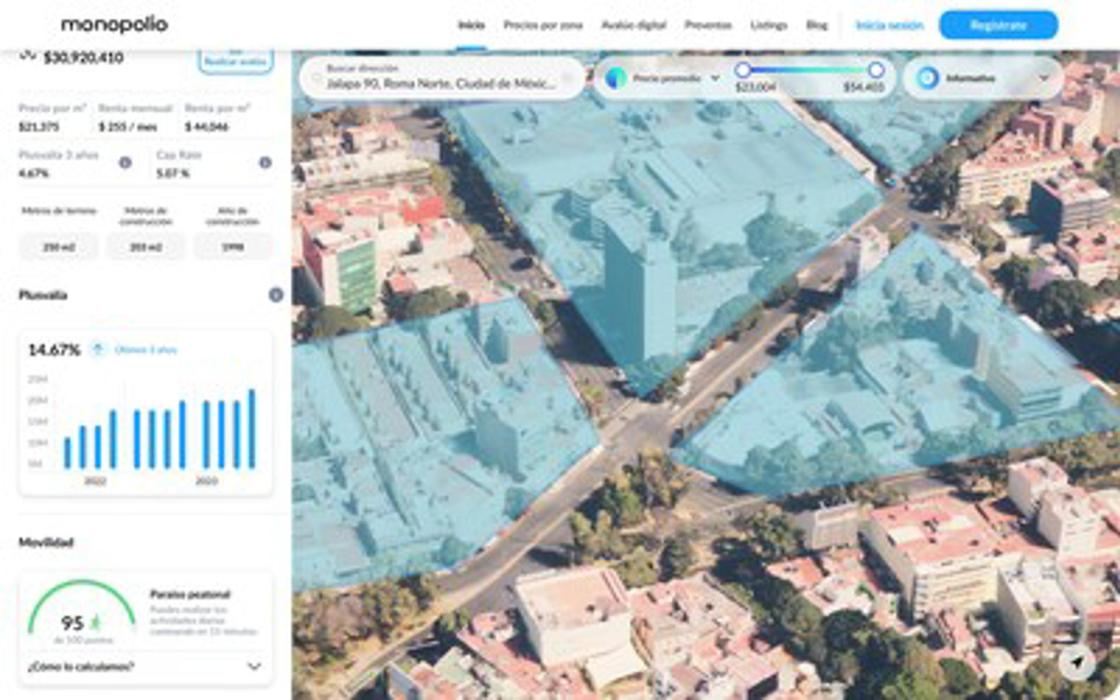This screenshot has width=1120, height=700.
Task: Click the upward arrow icon beside 14.67%
Action: (x=98, y=349)
